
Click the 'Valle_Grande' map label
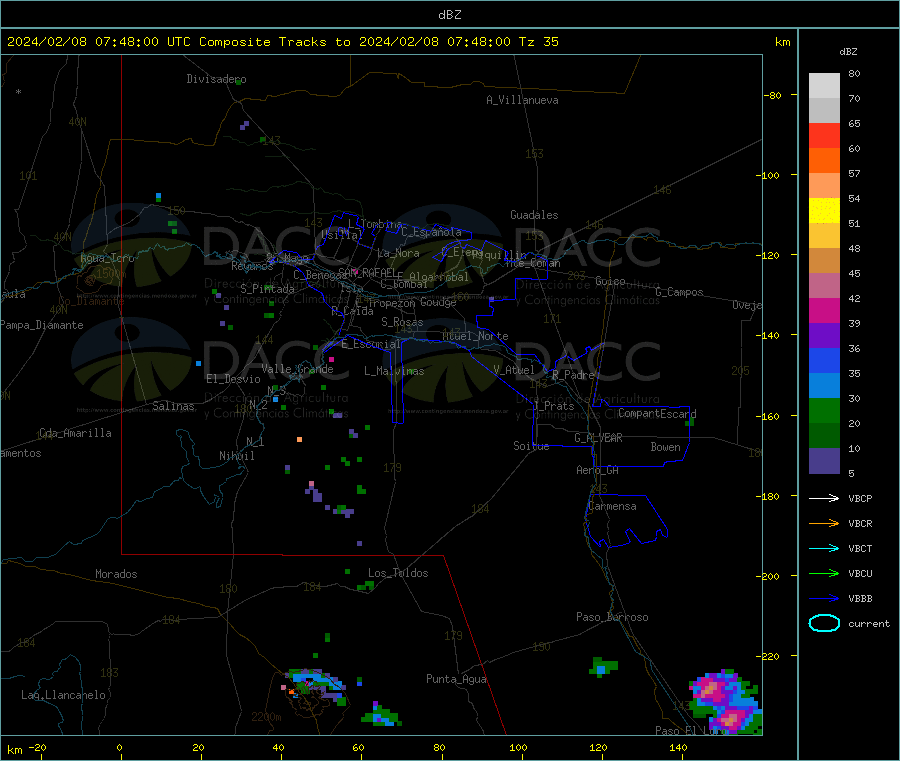tap(297, 369)
